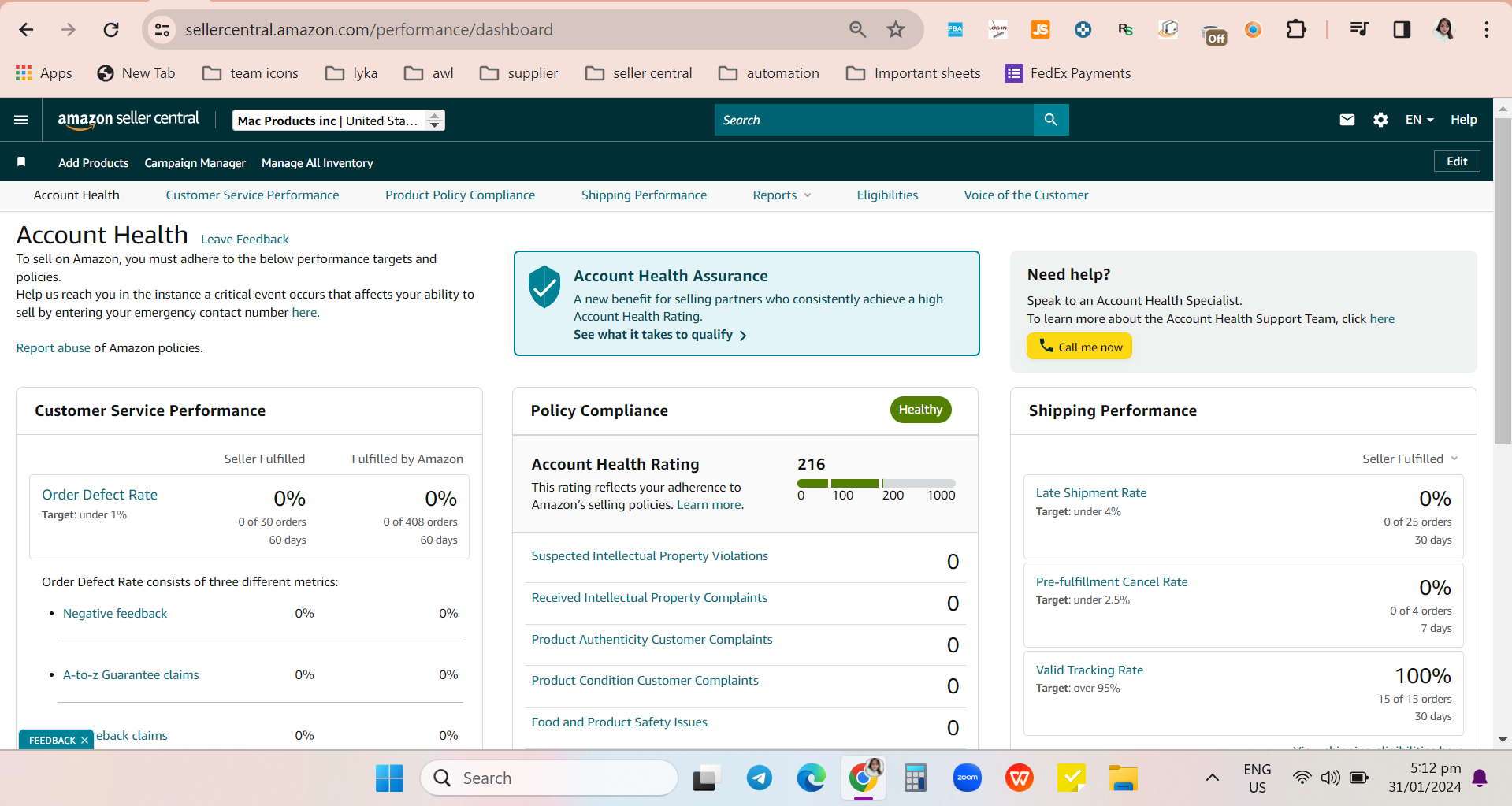Open Microsoft Edge from the taskbar
This screenshot has width=1512, height=806.
[811, 778]
